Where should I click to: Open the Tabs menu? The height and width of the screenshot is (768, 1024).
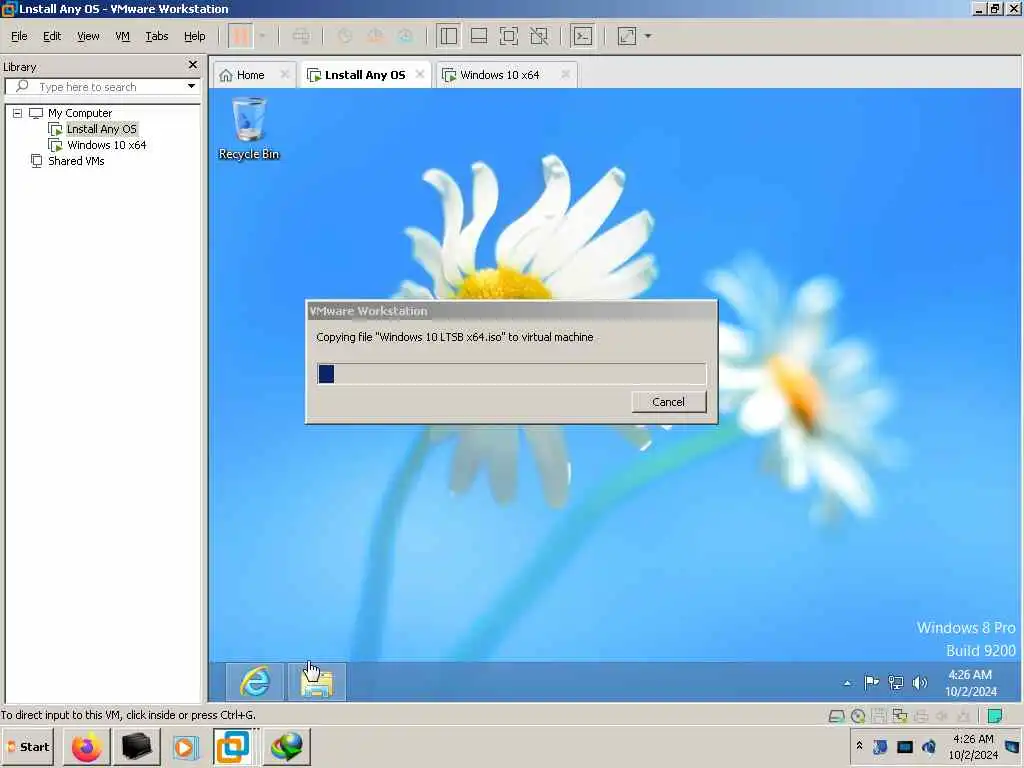click(x=157, y=37)
